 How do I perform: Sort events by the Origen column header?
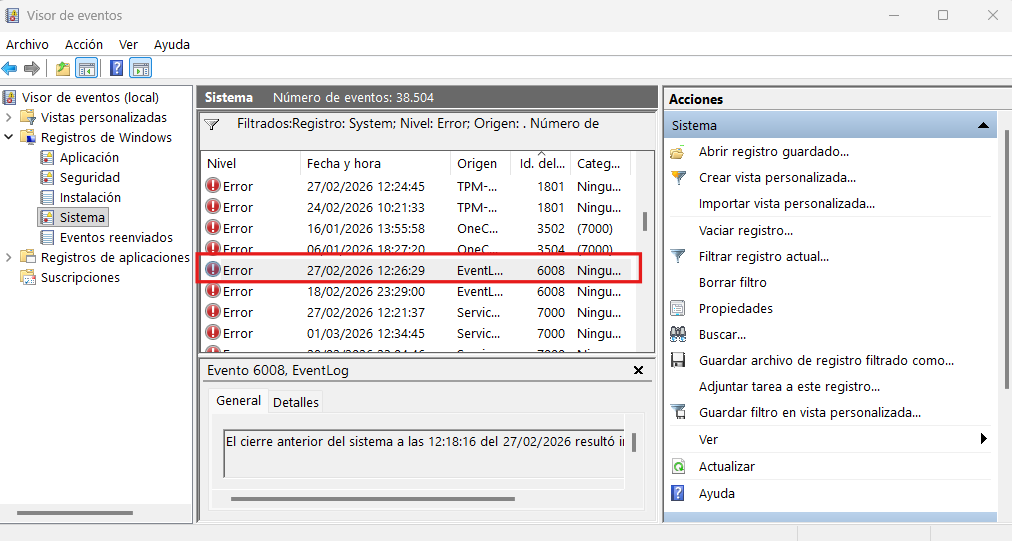(480, 163)
